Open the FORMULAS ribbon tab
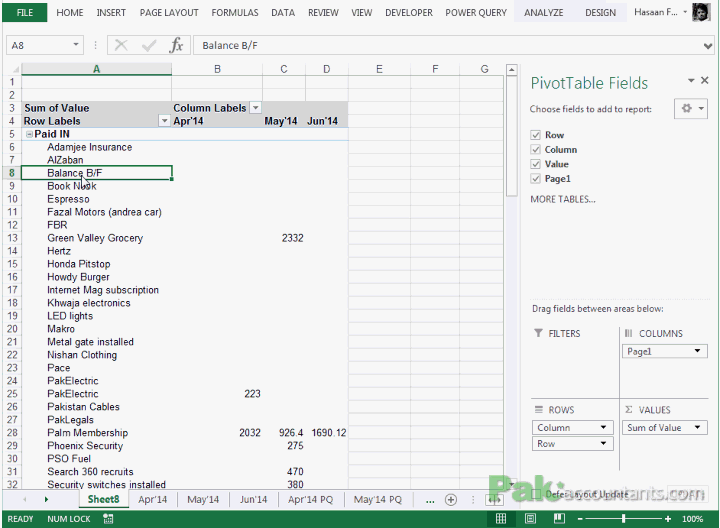 pyautogui.click(x=235, y=13)
